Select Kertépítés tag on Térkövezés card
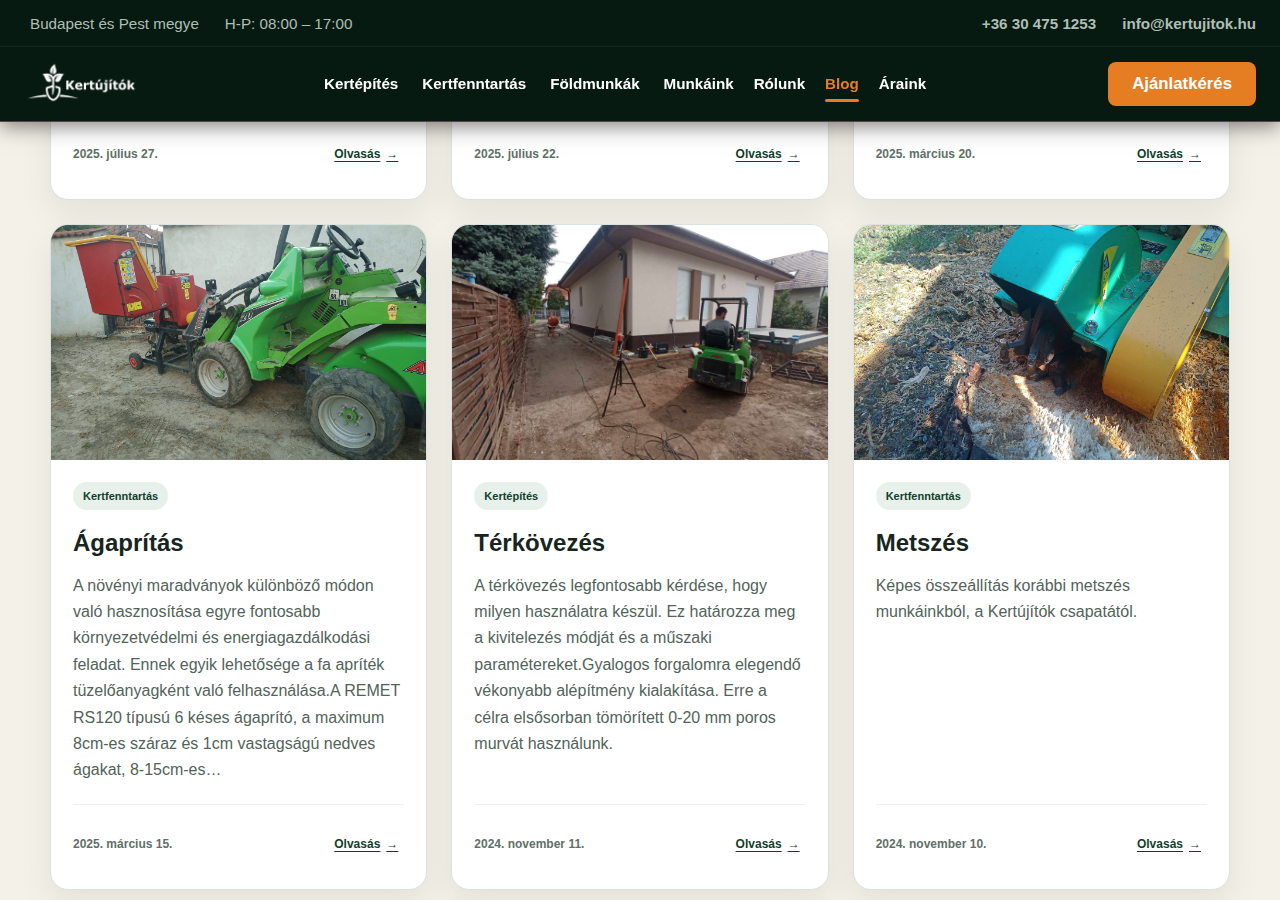 [511, 496]
